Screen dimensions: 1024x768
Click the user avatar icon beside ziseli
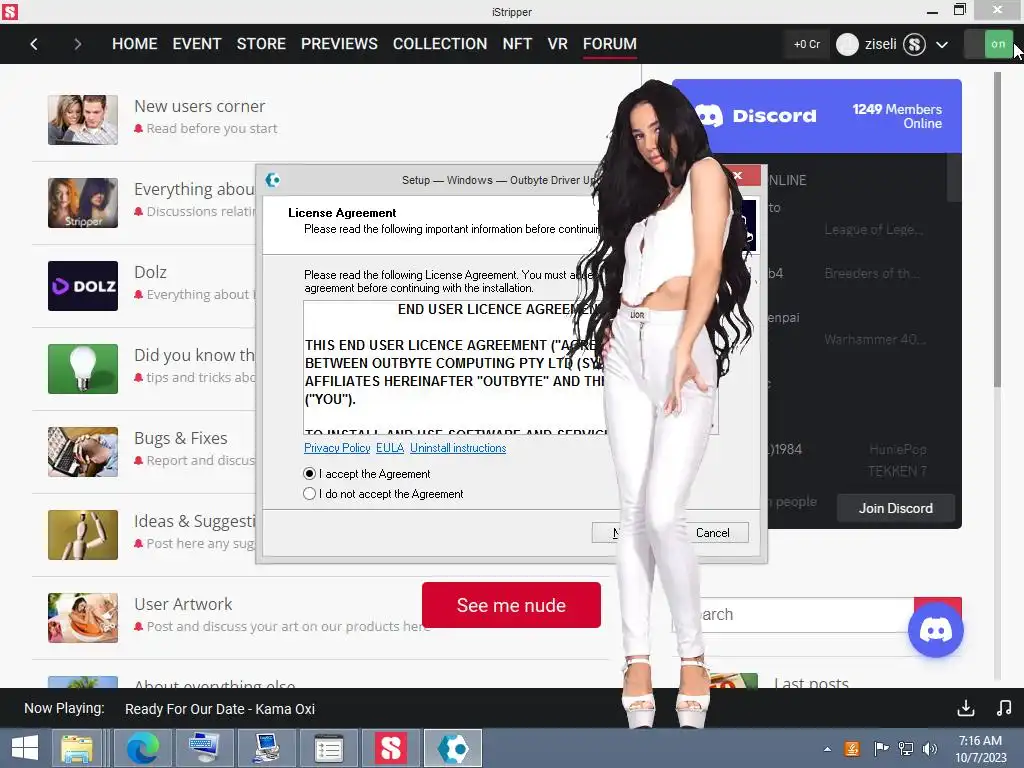point(847,44)
